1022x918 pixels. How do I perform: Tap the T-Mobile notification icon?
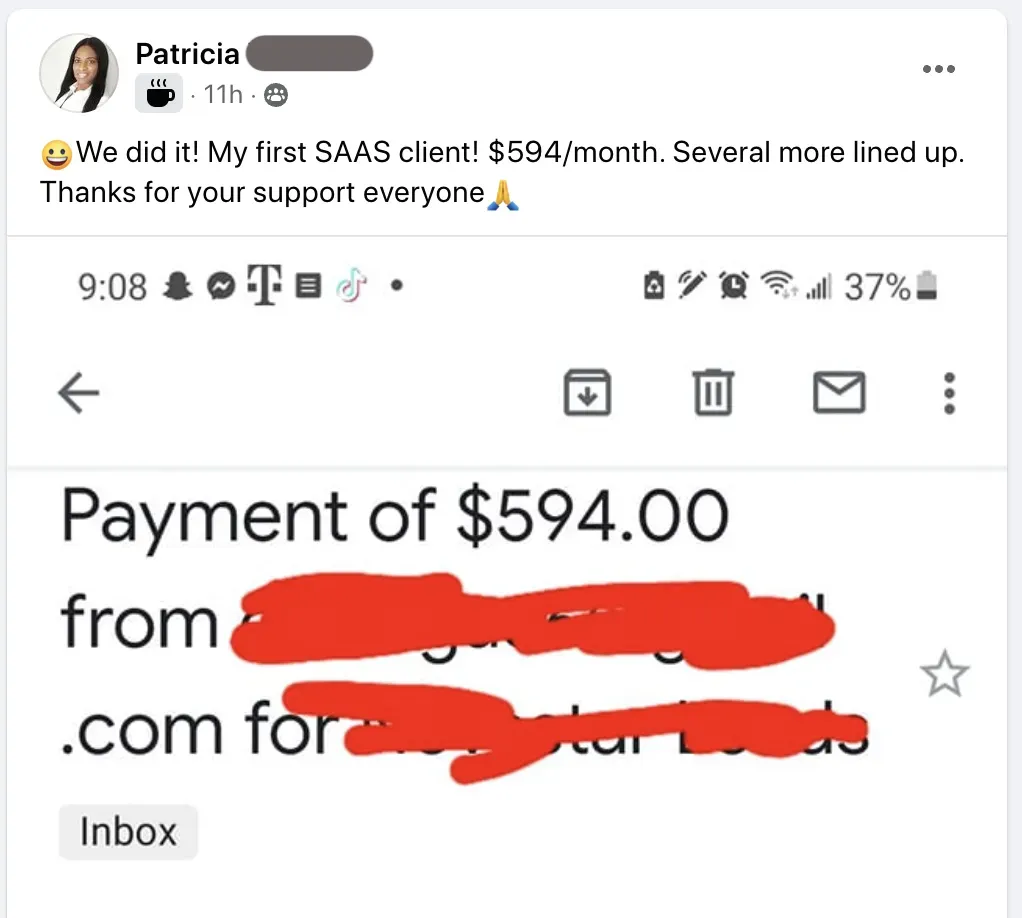(x=265, y=284)
